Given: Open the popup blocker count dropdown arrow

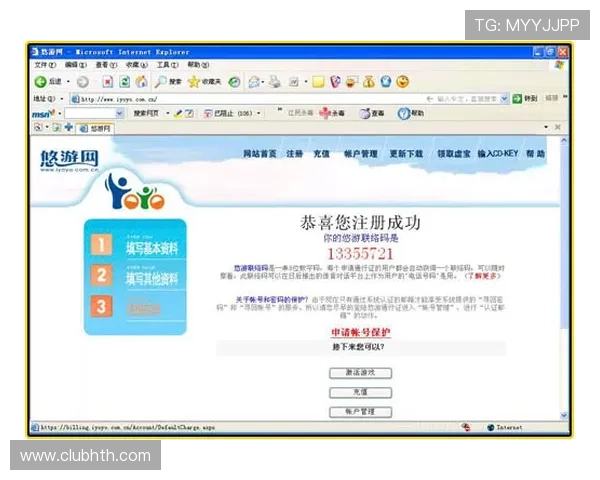Looking at the screenshot, I should [259, 114].
